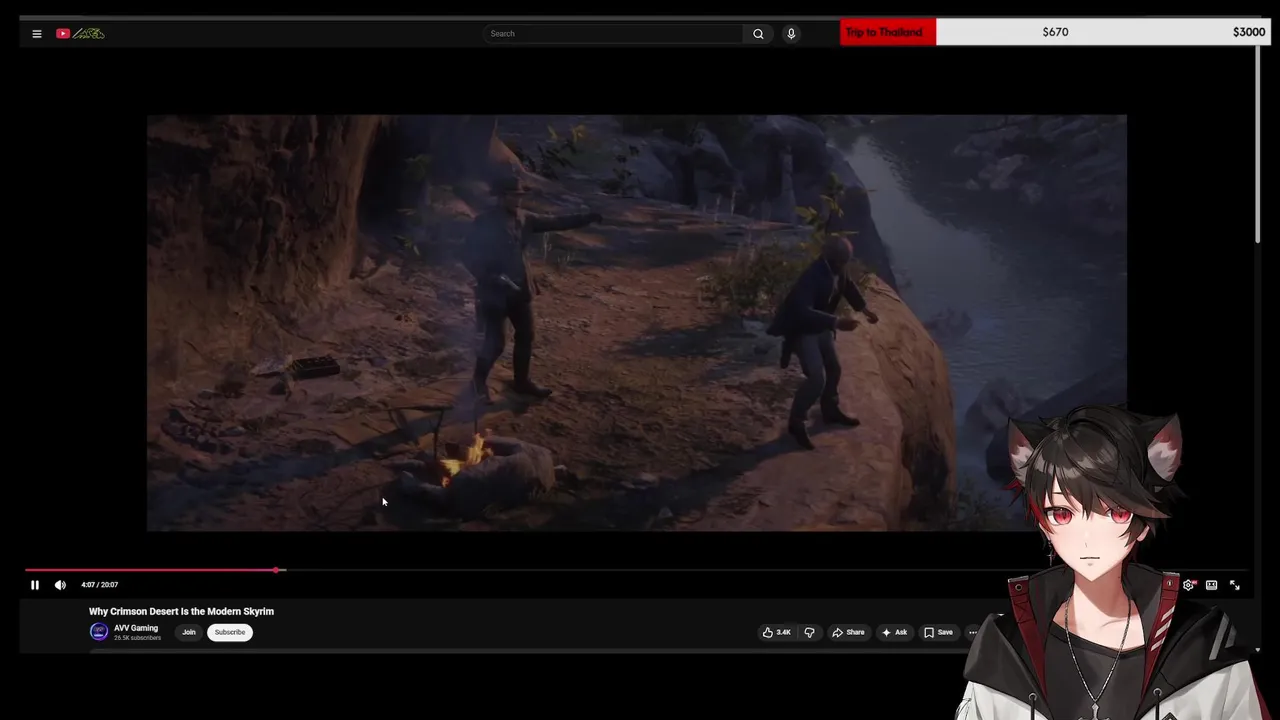Image resolution: width=1280 pixels, height=720 pixels.
Task: Click the search magnifier button
Action: (x=758, y=33)
